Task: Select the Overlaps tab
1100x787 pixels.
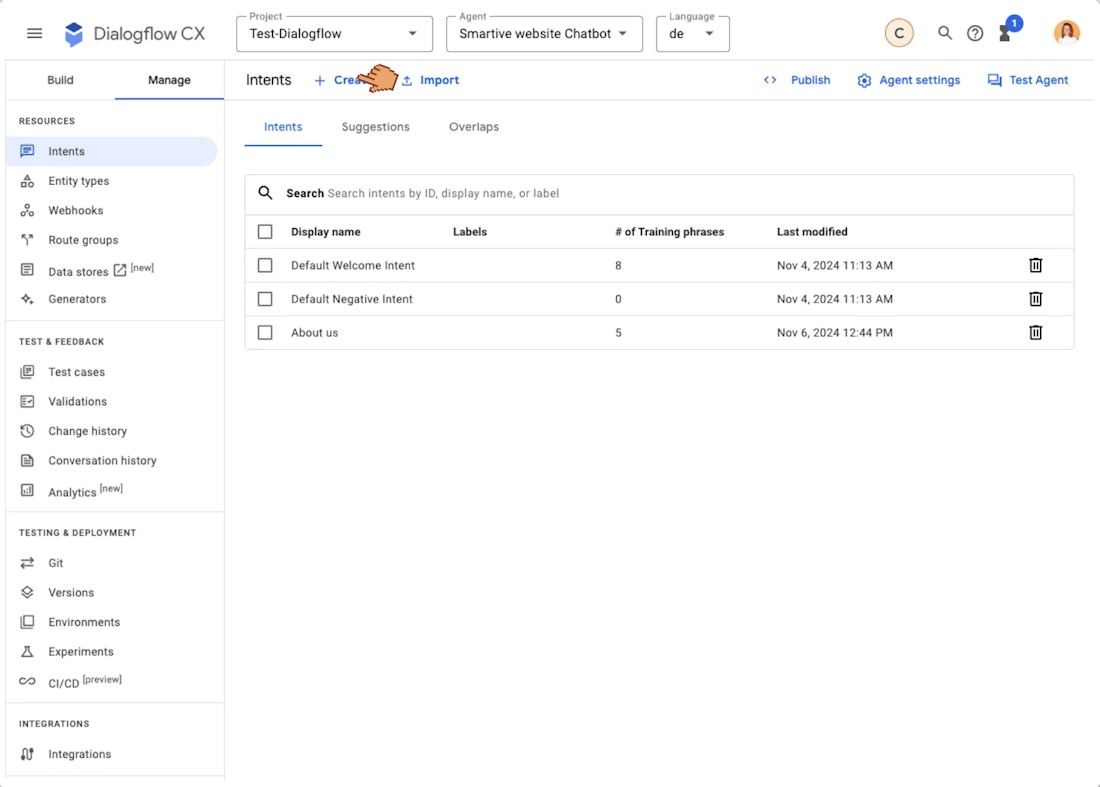Action: coord(474,127)
